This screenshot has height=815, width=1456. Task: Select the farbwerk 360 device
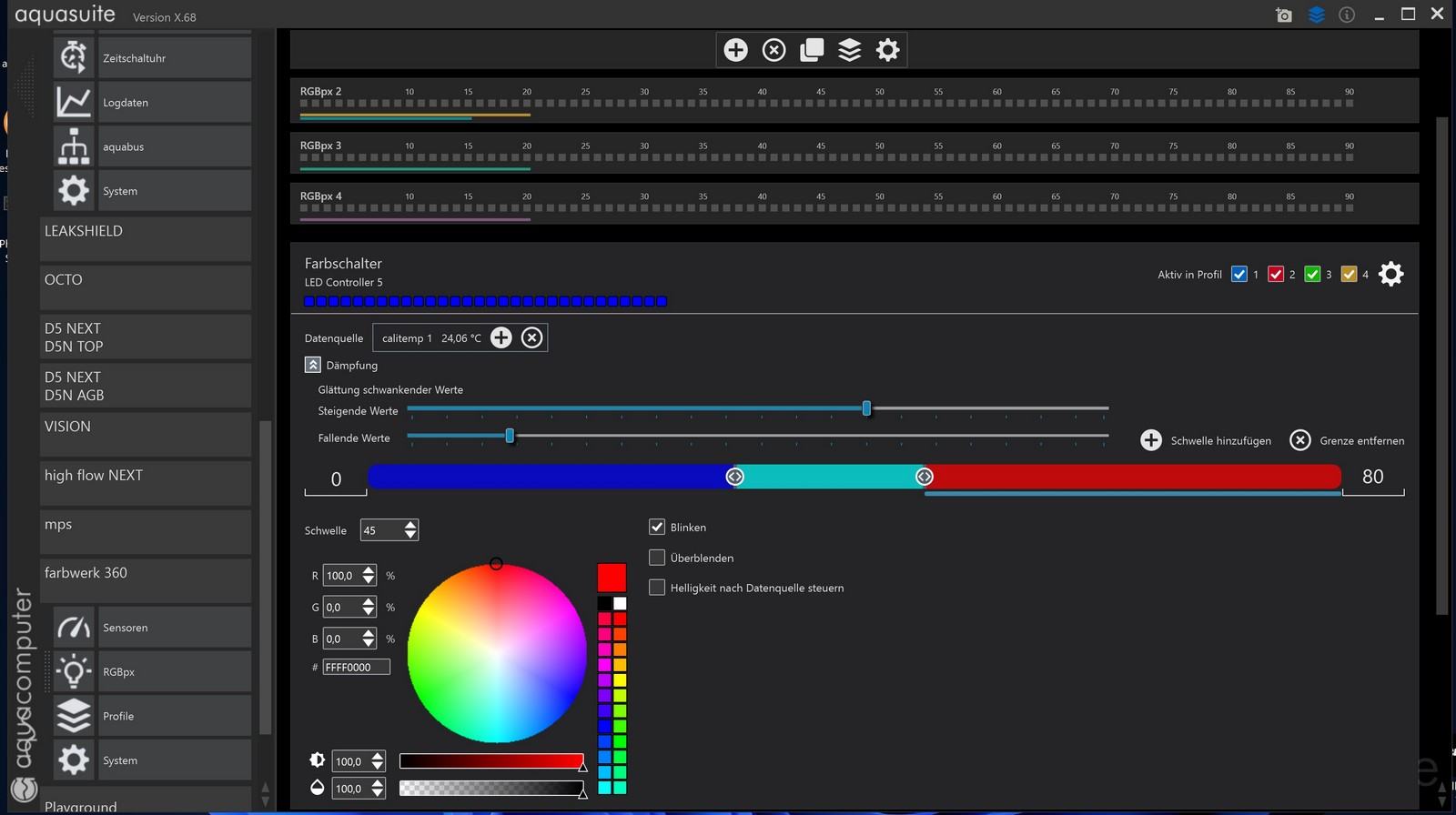coord(146,581)
